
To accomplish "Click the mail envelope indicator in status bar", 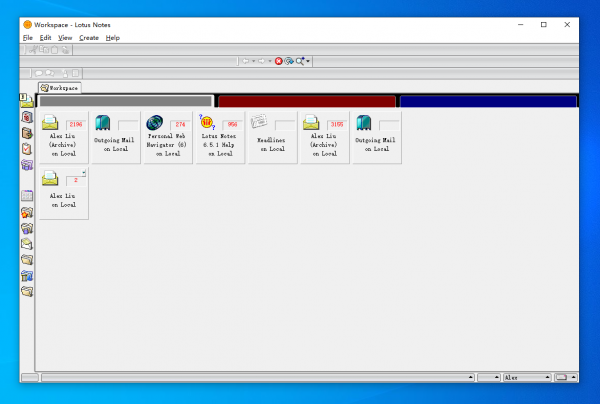I will pos(561,378).
